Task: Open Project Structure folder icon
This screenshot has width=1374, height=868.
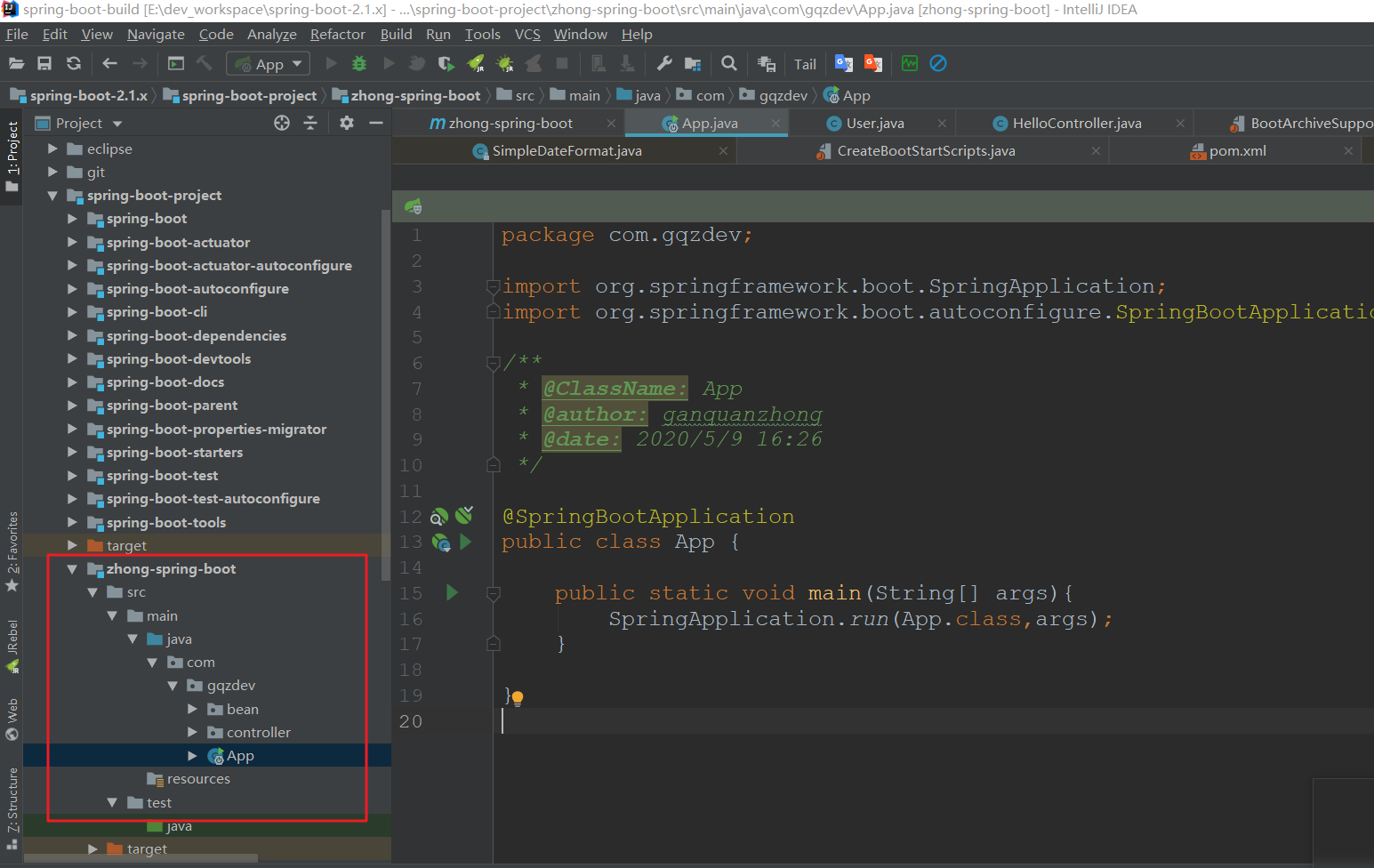Action: pyautogui.click(x=693, y=63)
